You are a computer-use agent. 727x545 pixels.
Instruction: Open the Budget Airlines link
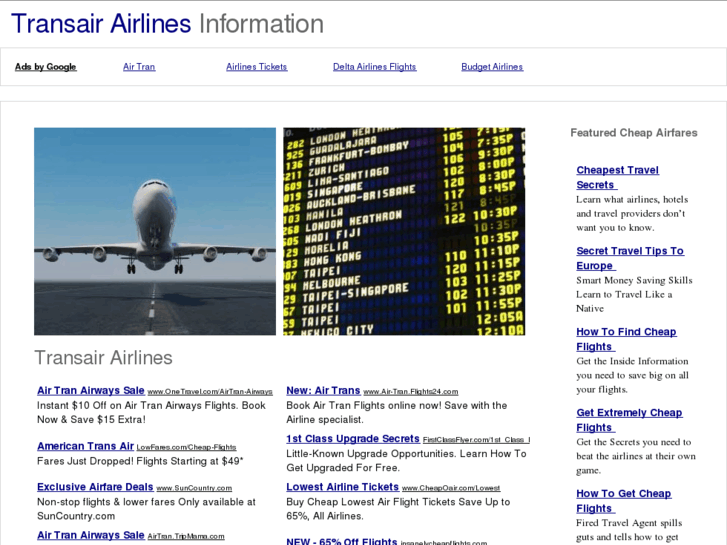[x=492, y=67]
